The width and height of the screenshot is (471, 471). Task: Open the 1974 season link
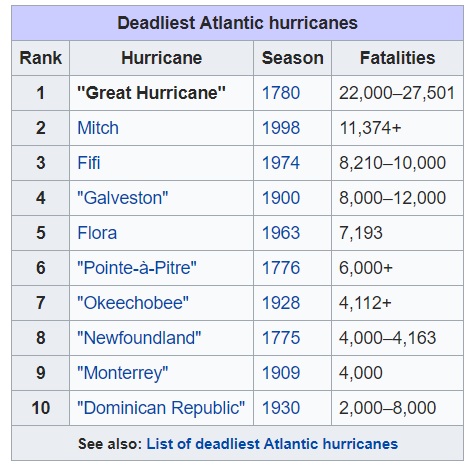[x=281, y=163]
